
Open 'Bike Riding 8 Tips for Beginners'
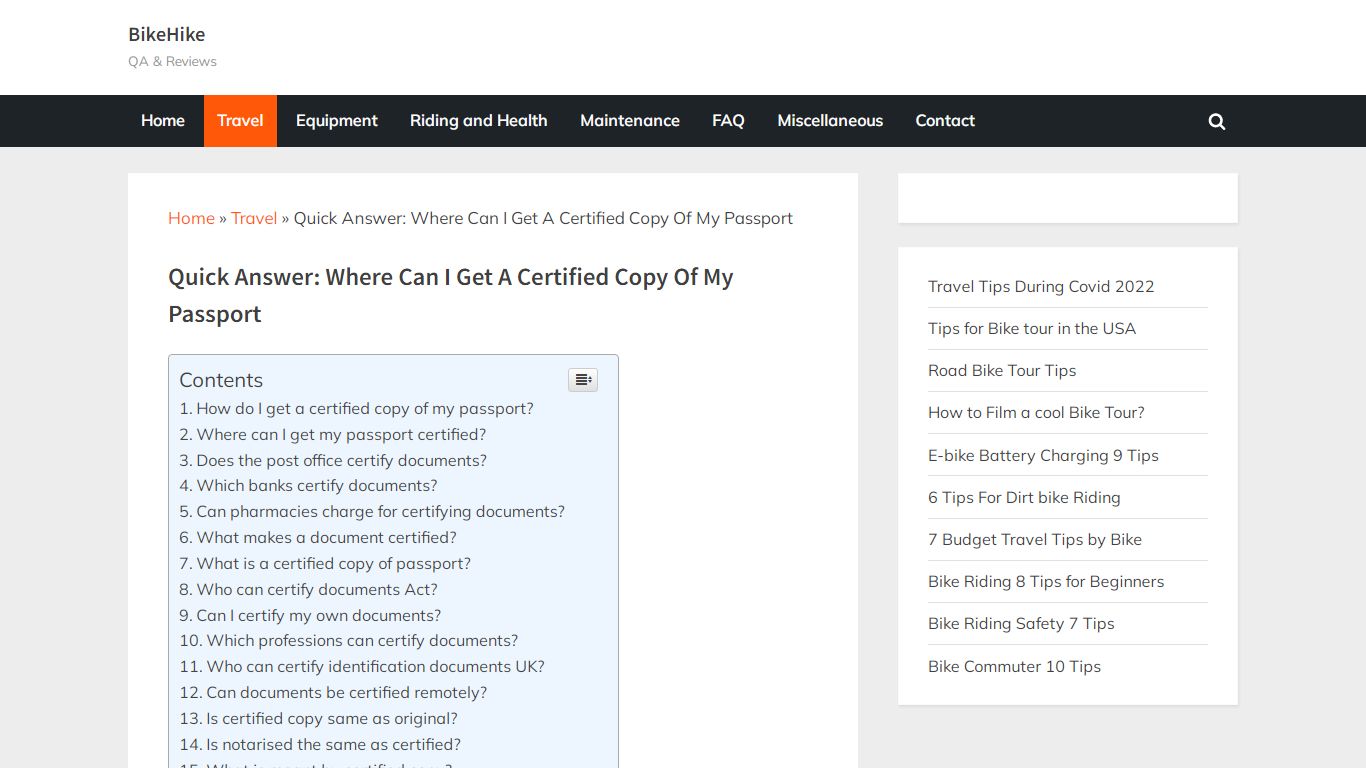(1046, 581)
